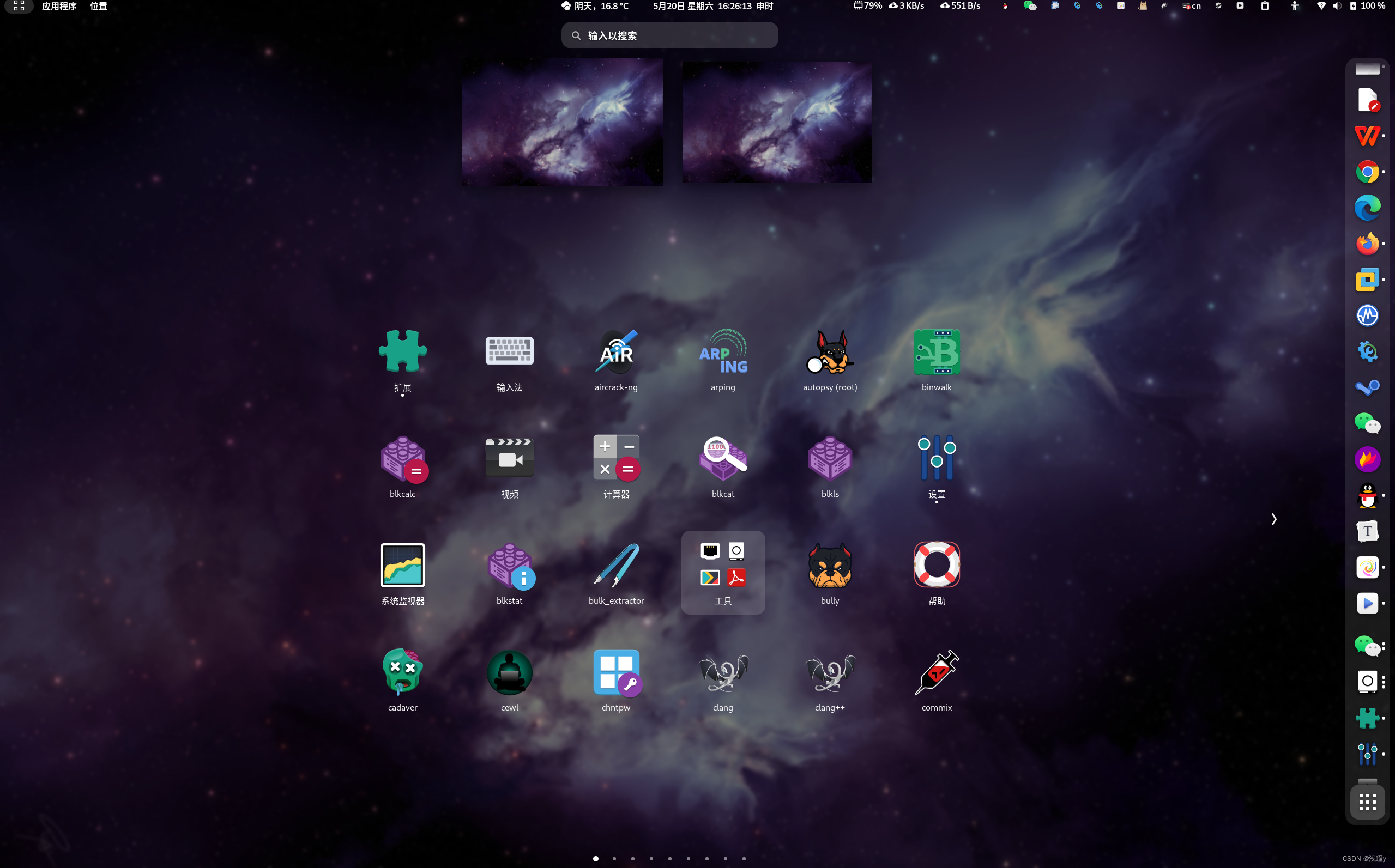Launch Firefox from the dock
The image size is (1395, 868).
(x=1367, y=244)
